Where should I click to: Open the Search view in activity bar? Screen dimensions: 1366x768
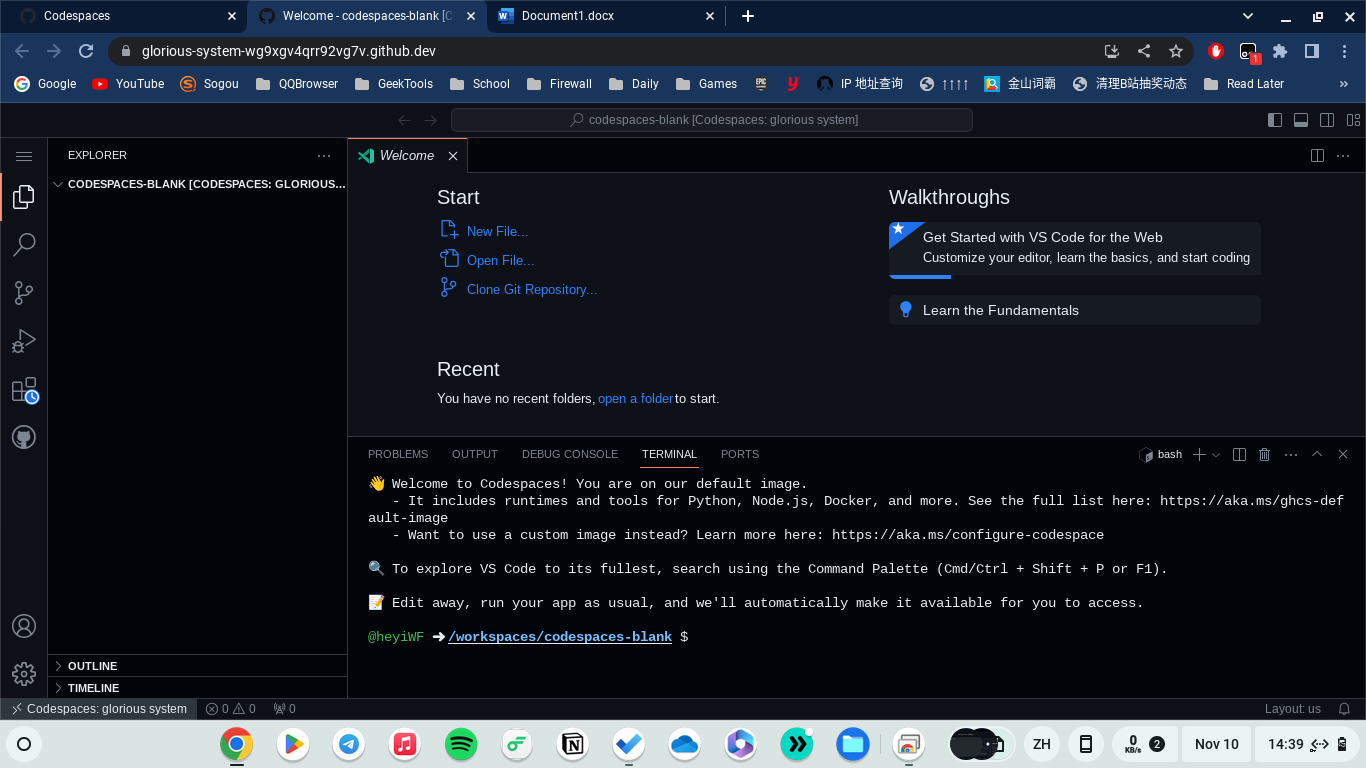24,245
